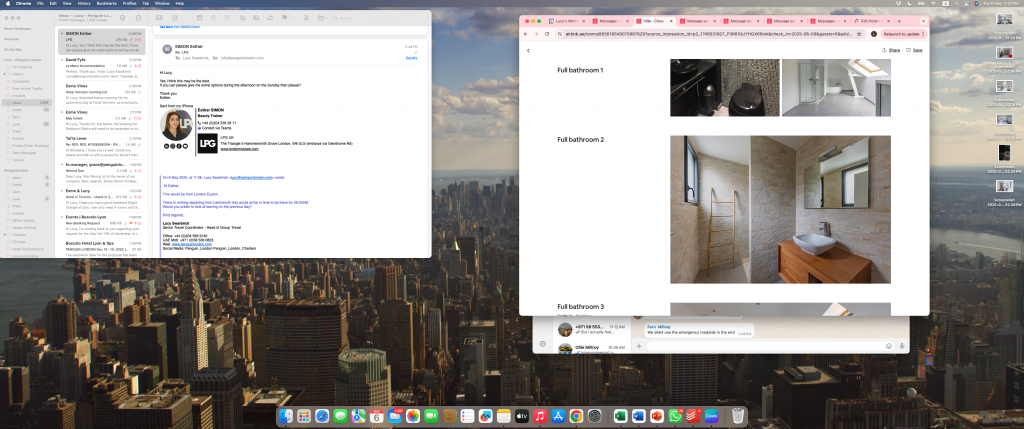
Task: Open the Move to folder dropdown in Mail
Action: (x=322, y=18)
